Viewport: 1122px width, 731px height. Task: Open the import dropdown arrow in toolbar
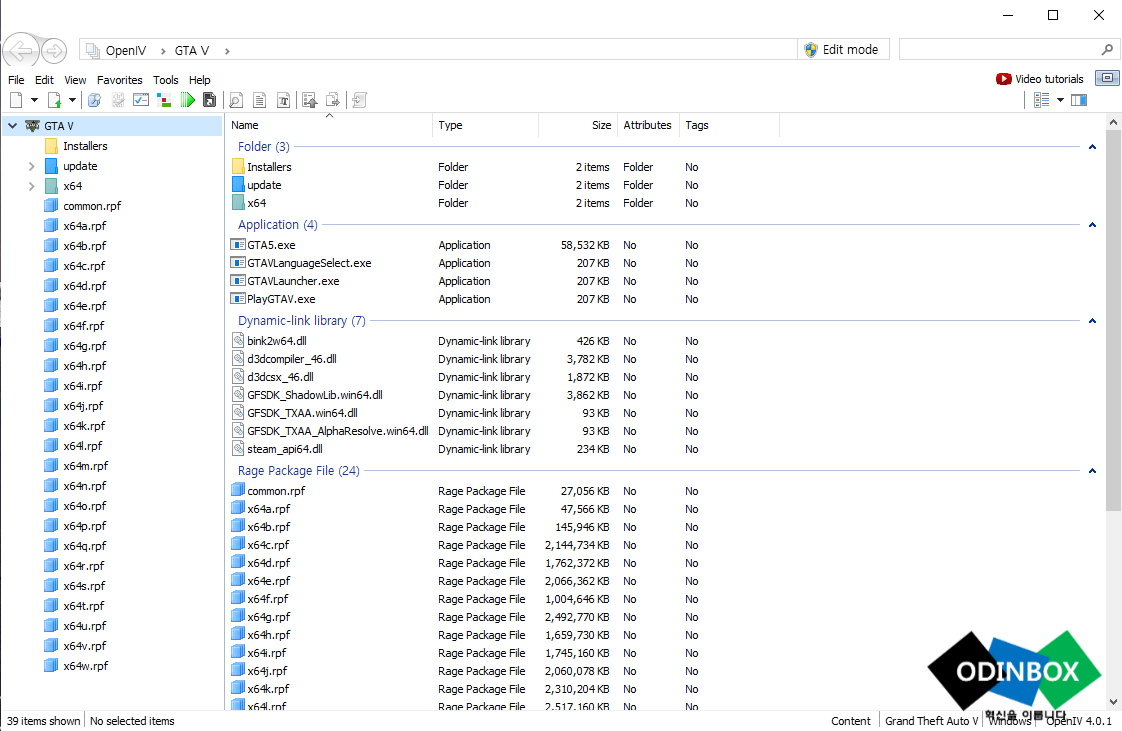pos(72,100)
